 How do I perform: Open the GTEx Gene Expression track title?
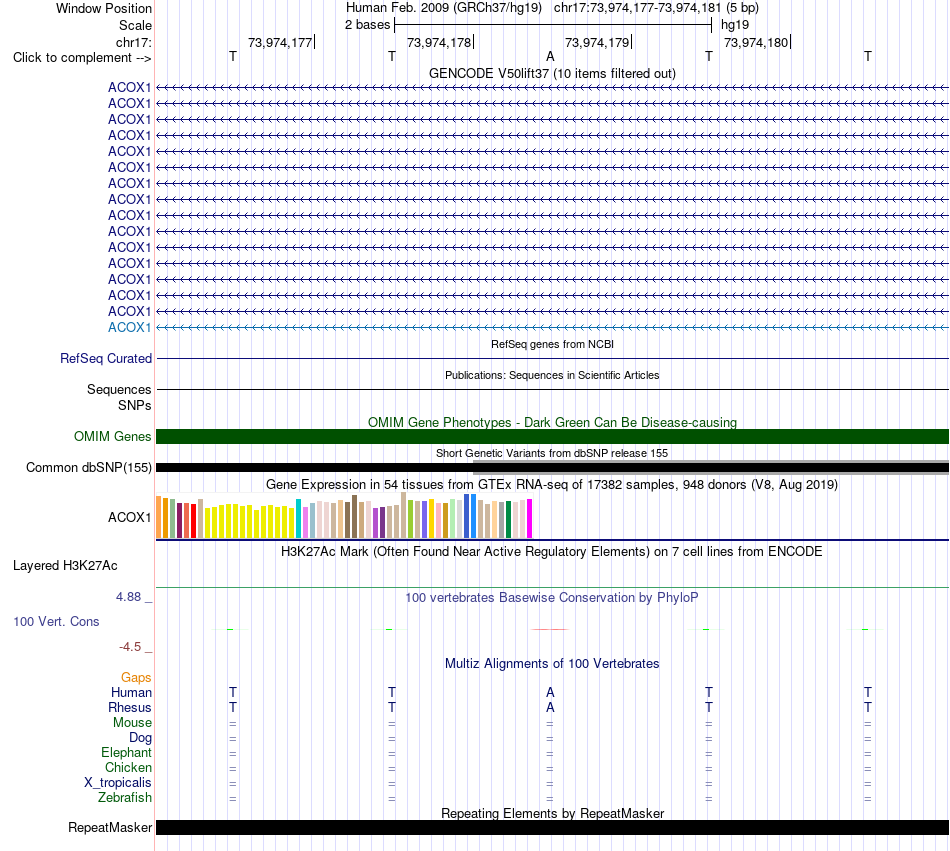pyautogui.click(x=552, y=485)
